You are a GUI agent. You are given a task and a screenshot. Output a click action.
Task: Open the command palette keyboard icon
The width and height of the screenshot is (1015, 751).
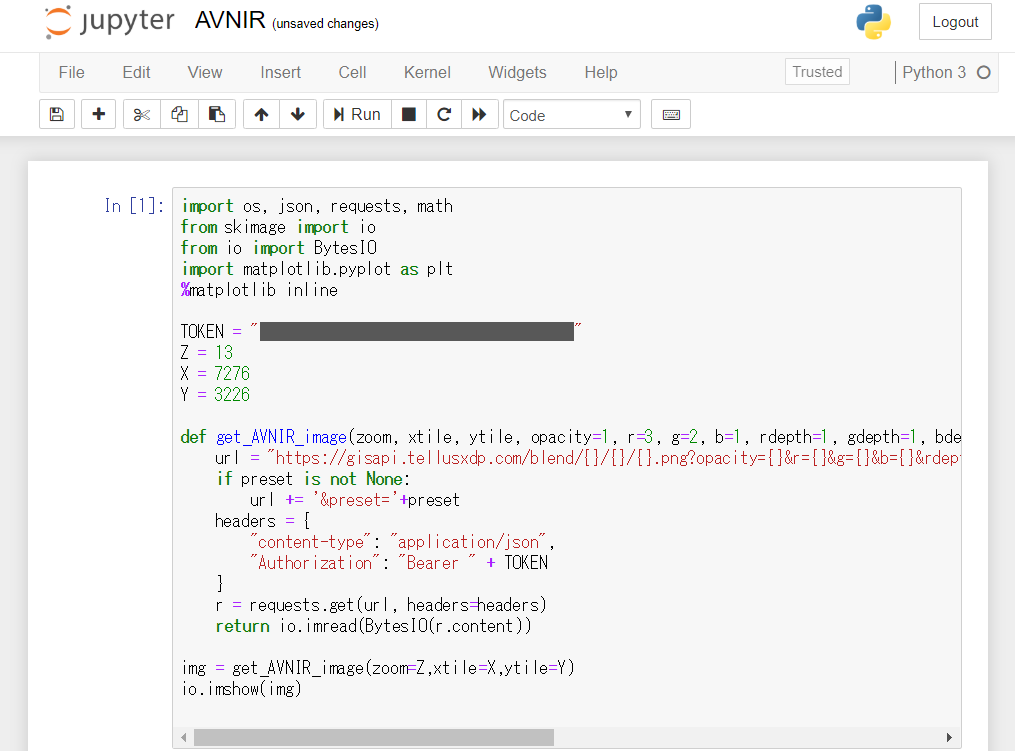click(x=671, y=115)
